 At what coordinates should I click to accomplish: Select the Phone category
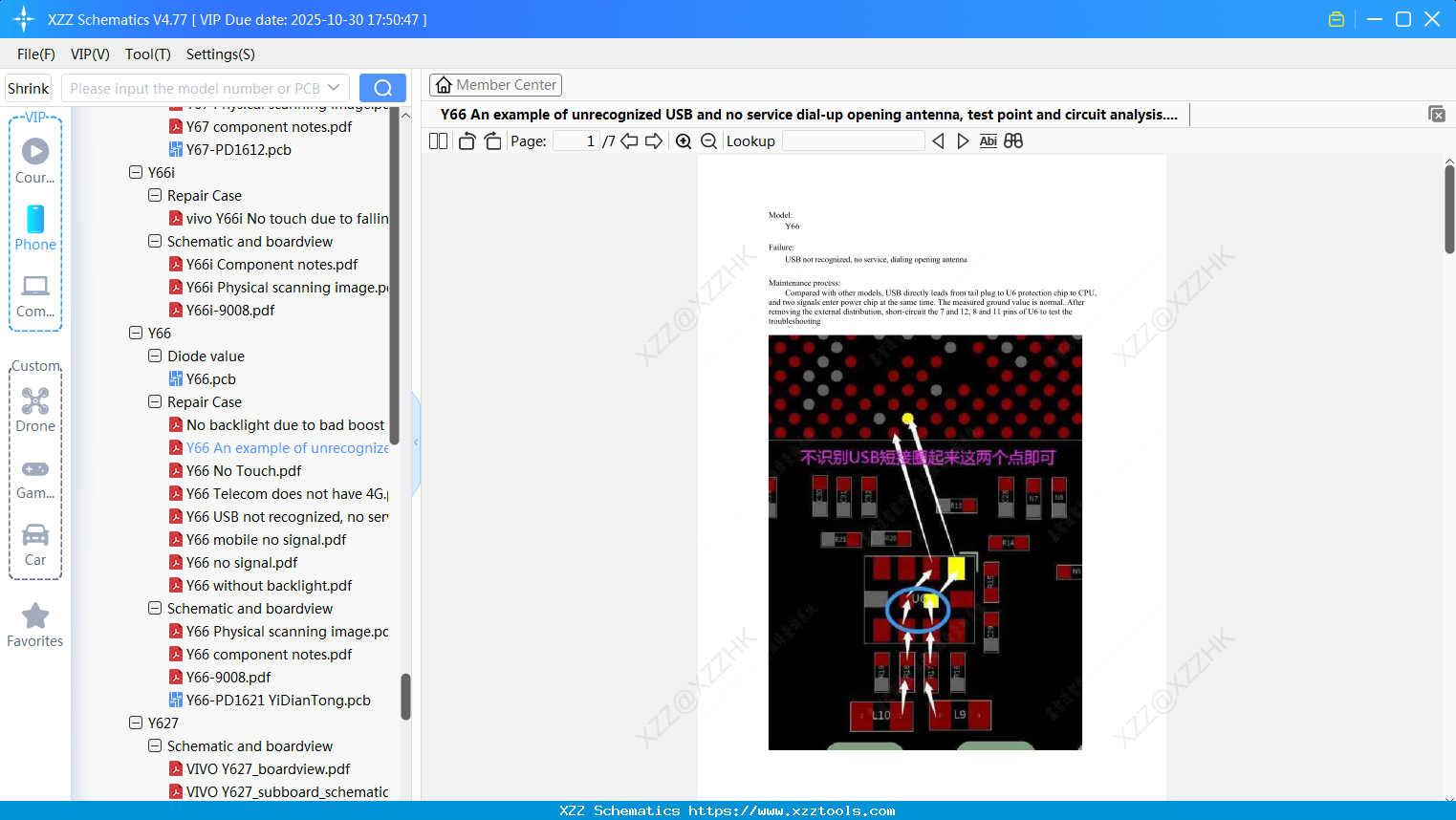click(x=35, y=228)
